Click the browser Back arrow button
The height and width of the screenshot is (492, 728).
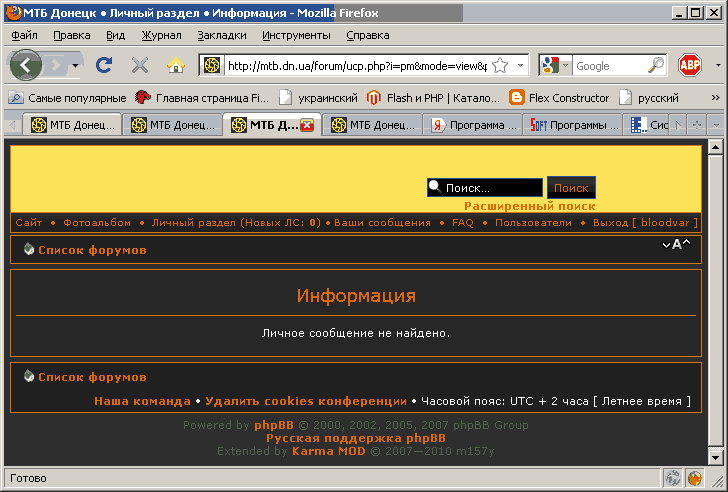[x=26, y=65]
